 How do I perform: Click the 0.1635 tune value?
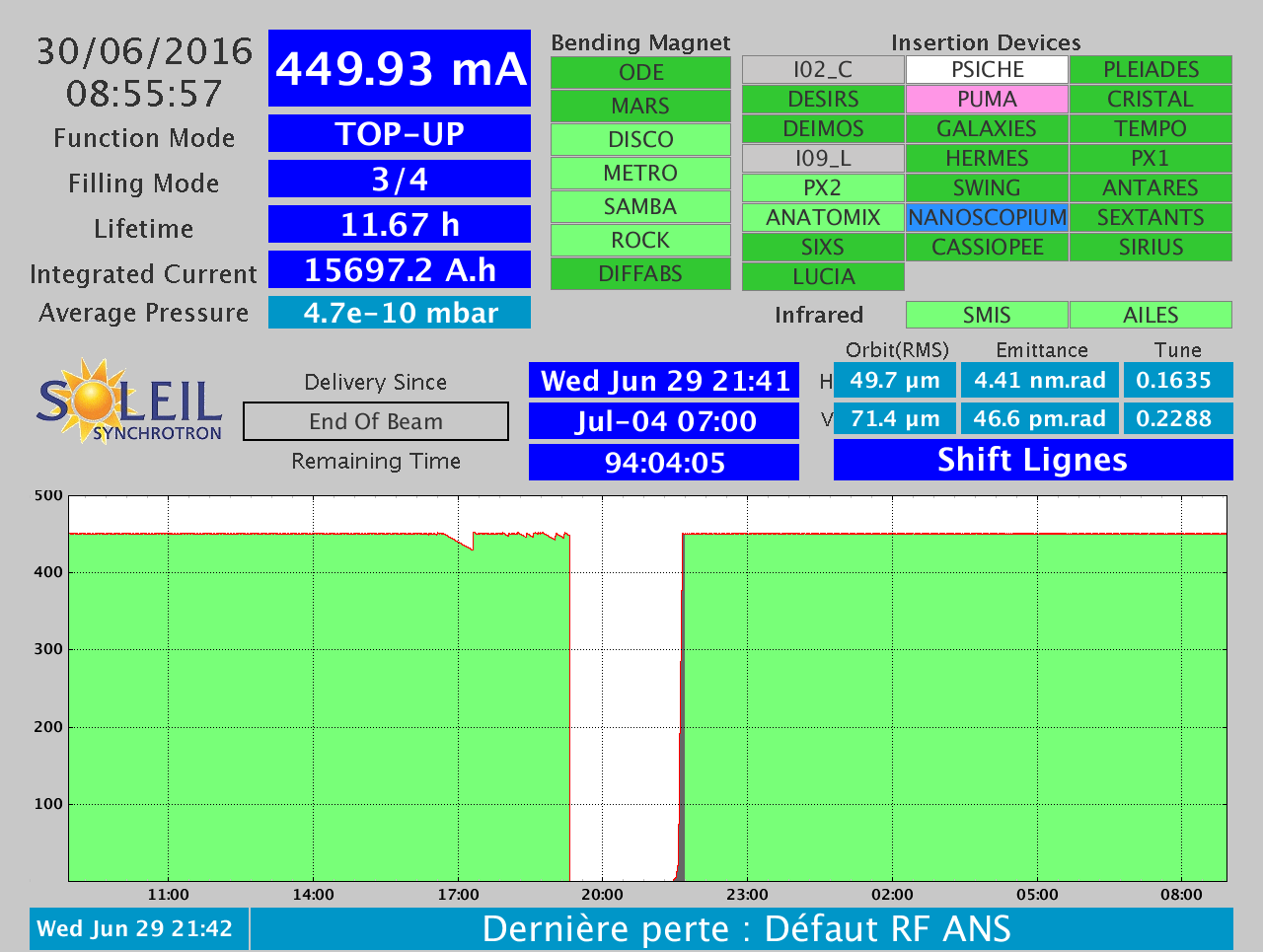[x=1178, y=380]
